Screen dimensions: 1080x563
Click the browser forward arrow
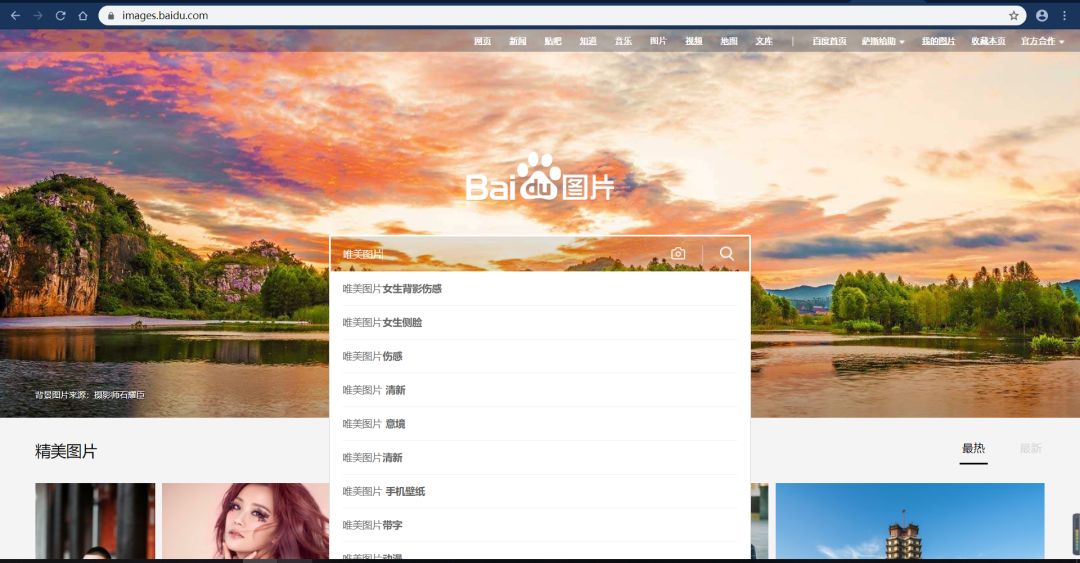pyautogui.click(x=38, y=15)
